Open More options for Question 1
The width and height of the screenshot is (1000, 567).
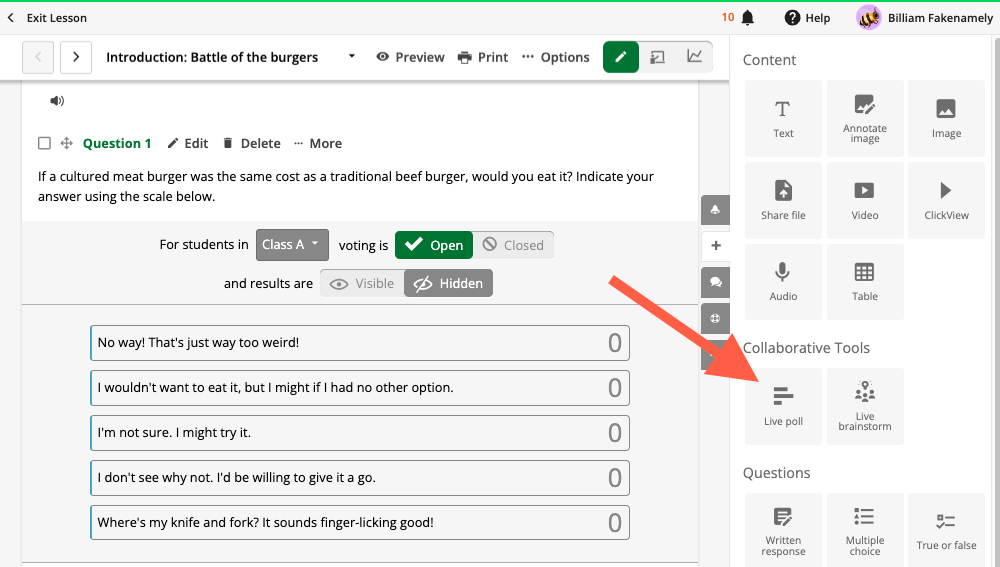click(318, 144)
